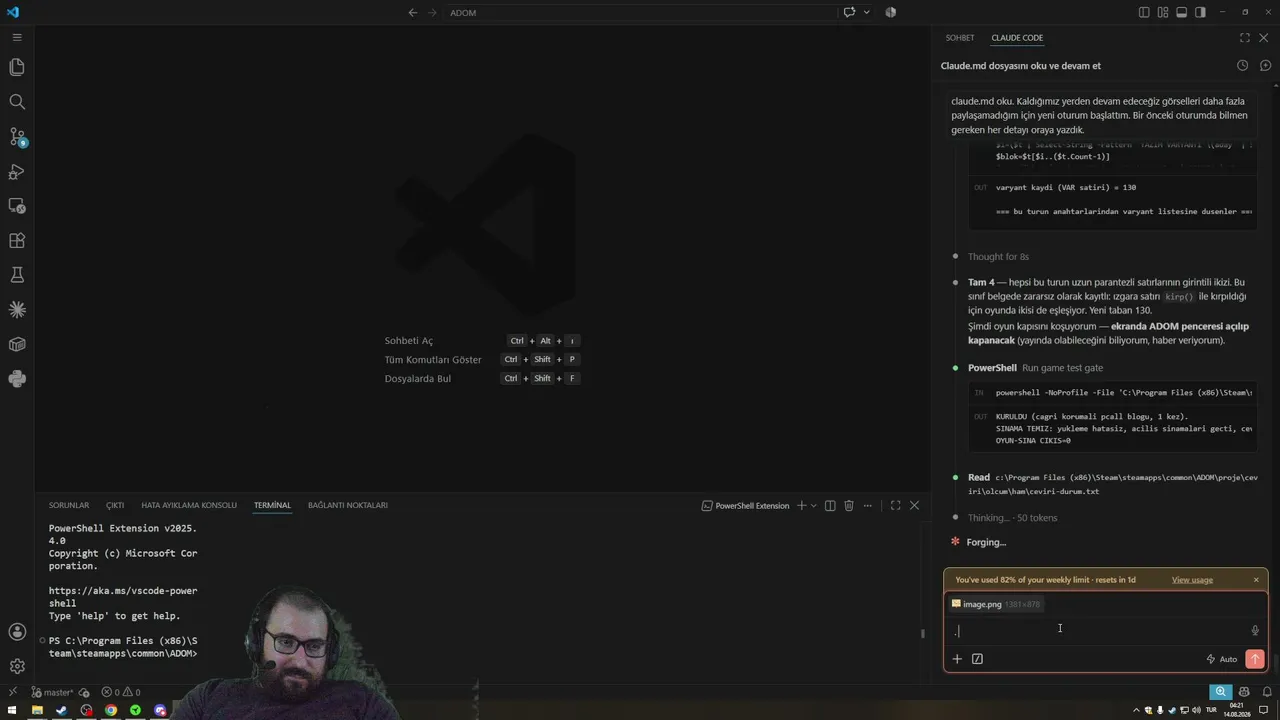
Task: Open the Claude Code starburst sidebar icon
Action: [17, 310]
